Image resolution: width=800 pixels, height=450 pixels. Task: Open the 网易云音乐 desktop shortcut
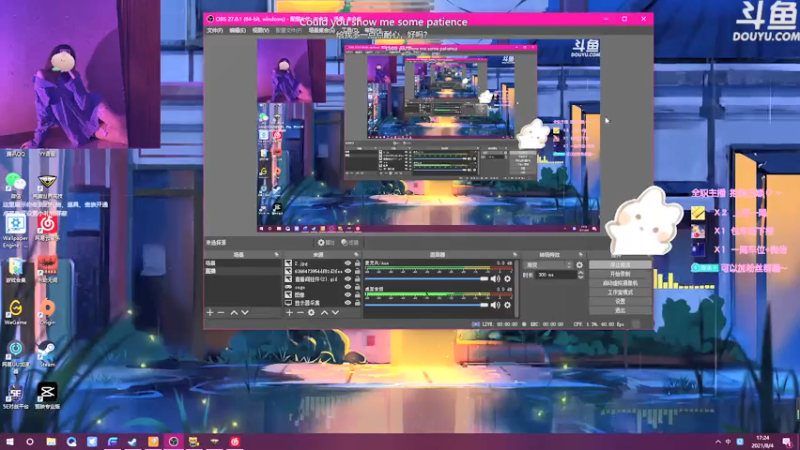[47, 228]
